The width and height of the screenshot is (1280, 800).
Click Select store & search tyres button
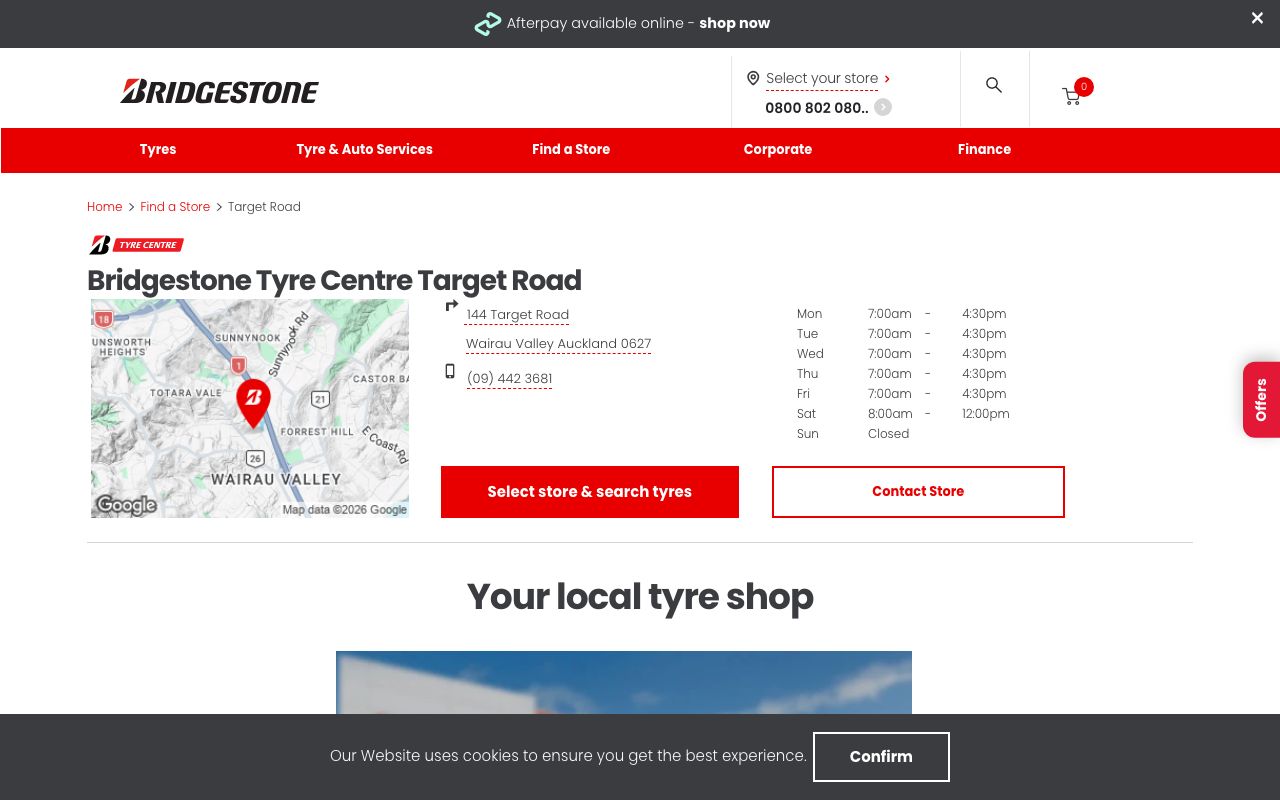[590, 492]
